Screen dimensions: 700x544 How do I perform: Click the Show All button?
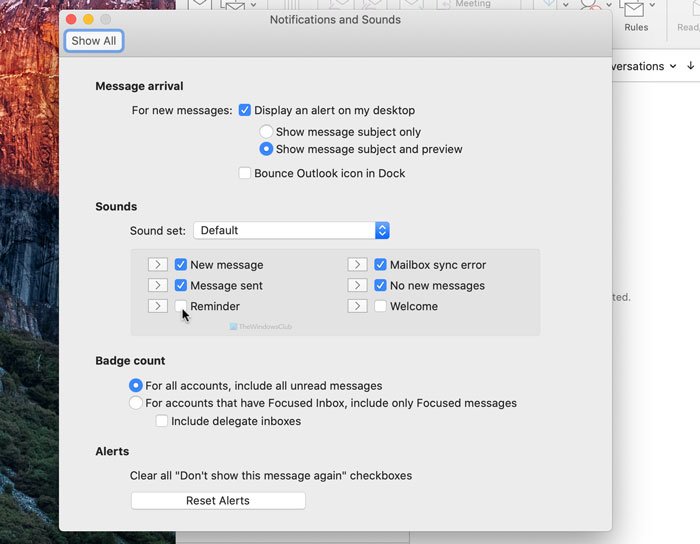94,41
